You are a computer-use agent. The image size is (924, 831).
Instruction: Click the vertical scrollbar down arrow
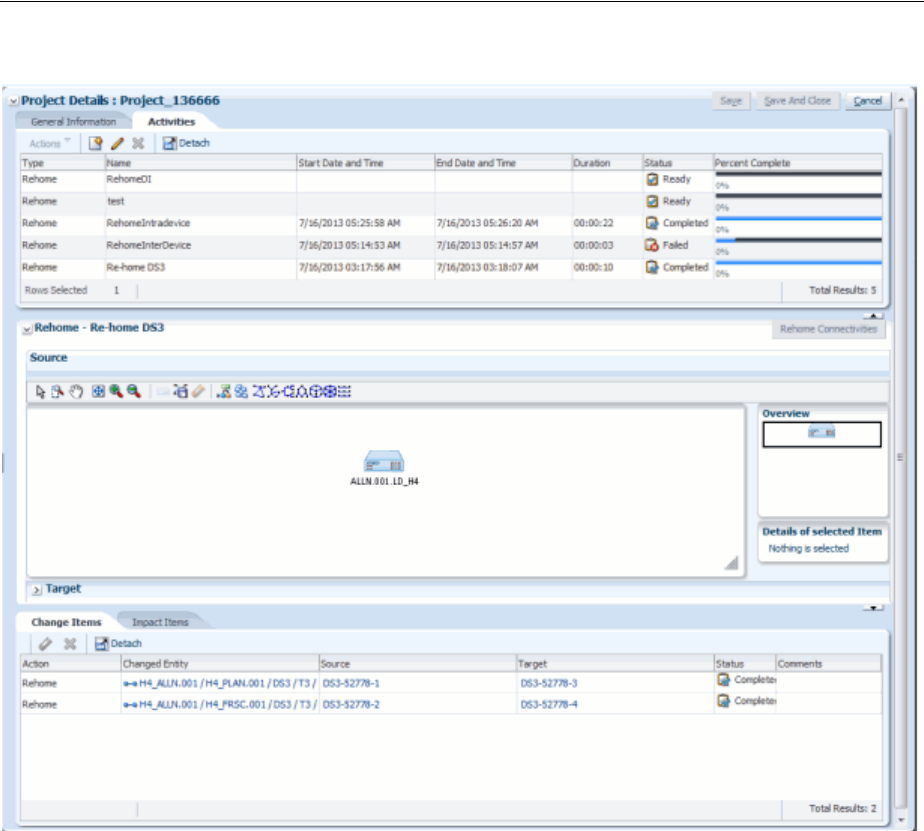901,820
